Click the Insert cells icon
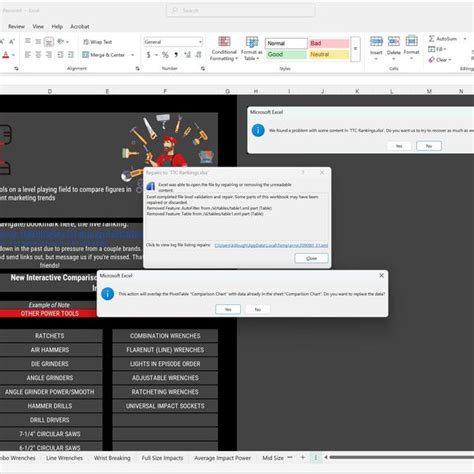This screenshot has width=474, height=474. [376, 41]
